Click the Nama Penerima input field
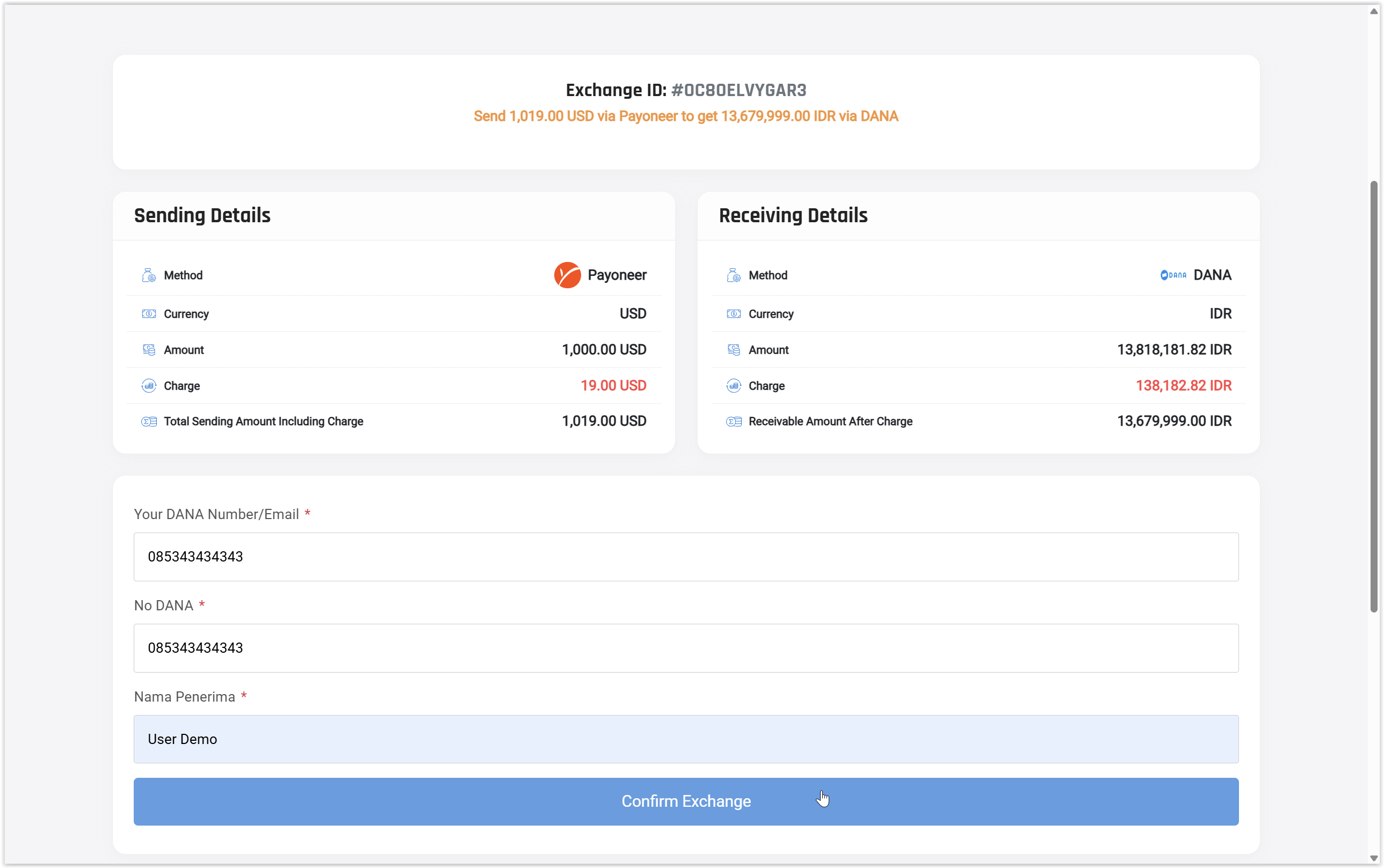This screenshot has width=1384, height=868. tap(686, 739)
